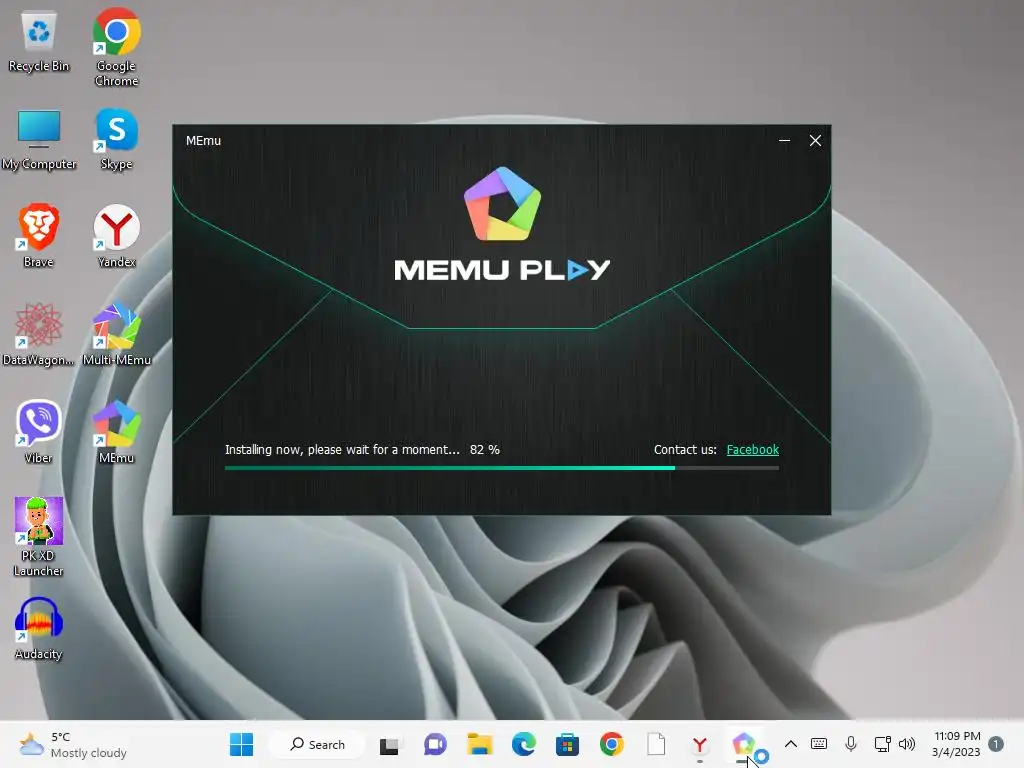Click the blank document taskbar icon

(656, 744)
